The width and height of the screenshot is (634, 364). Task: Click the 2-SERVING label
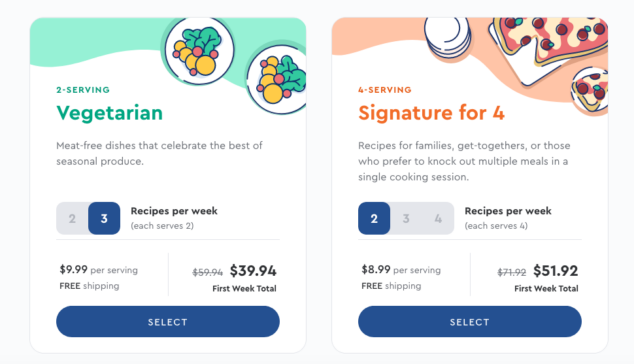pyautogui.click(x=83, y=90)
